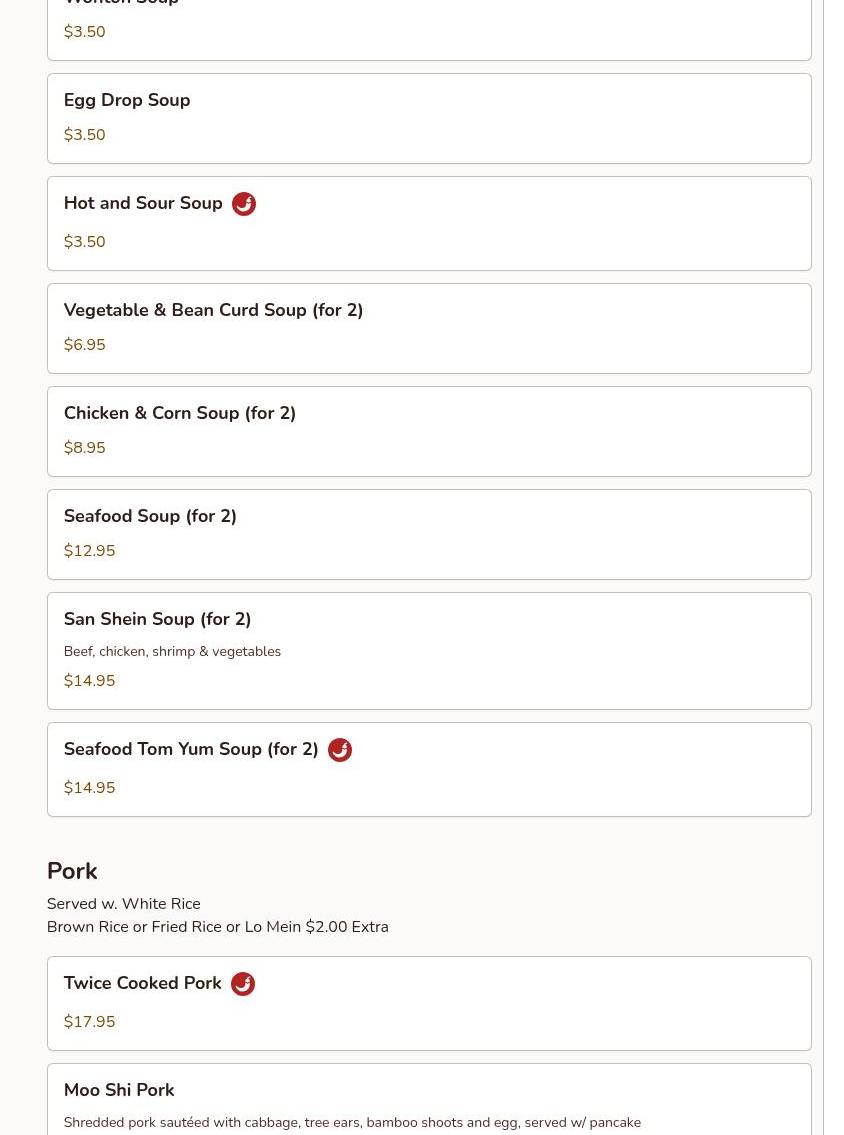Click the $17.95 Twice Cooked Pork price

tap(89, 1021)
